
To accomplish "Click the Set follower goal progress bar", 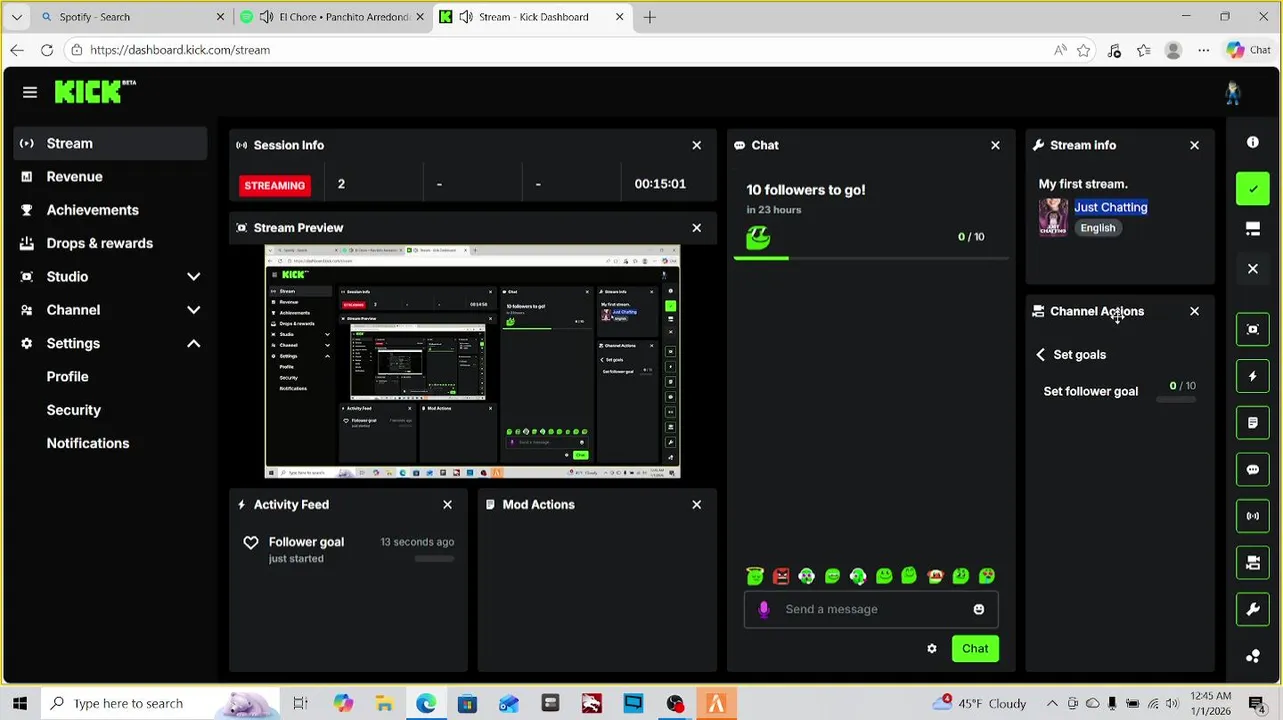I will click(x=1176, y=399).
